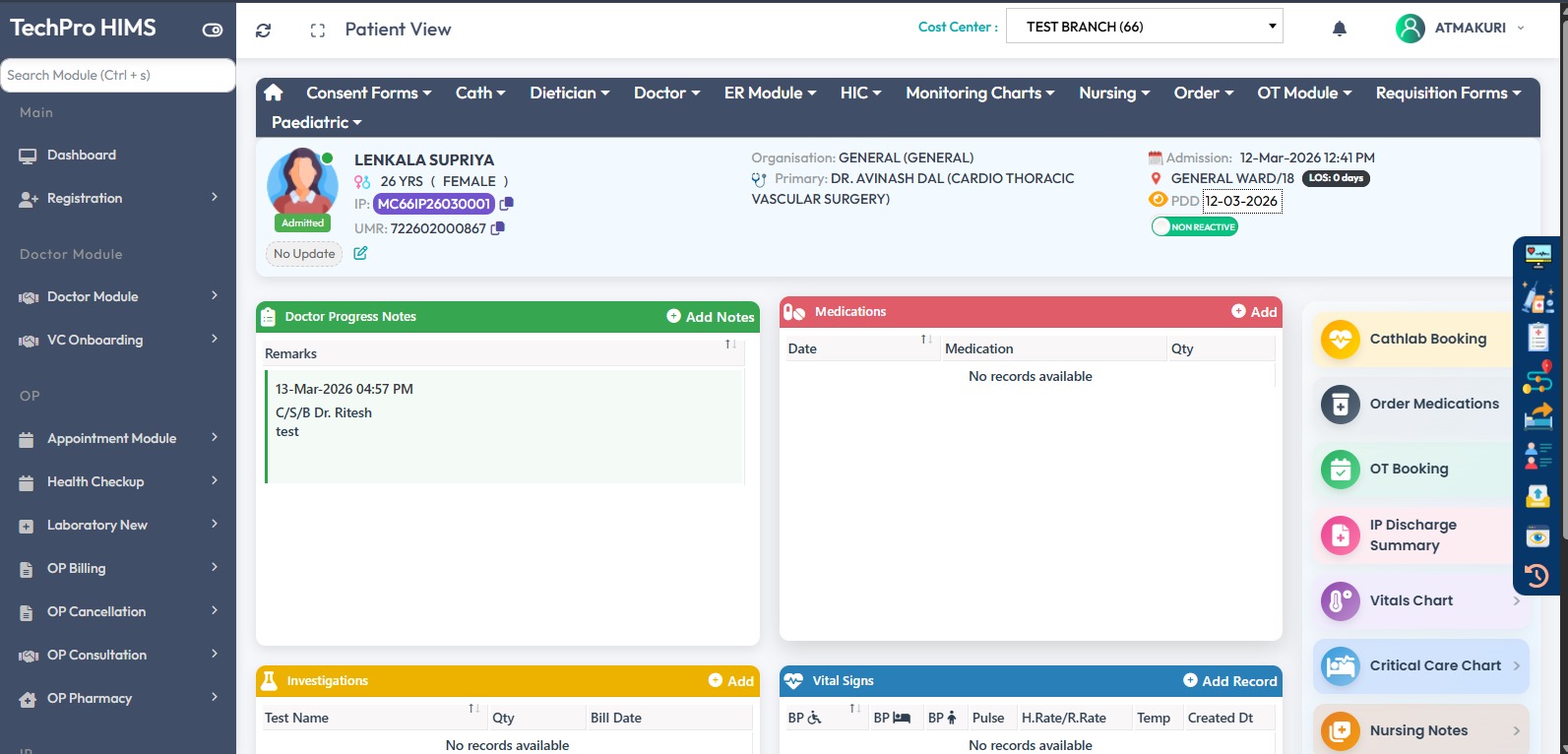Open the Cost Center dropdown
This screenshot has width=1568, height=754.
pyautogui.click(x=1144, y=28)
